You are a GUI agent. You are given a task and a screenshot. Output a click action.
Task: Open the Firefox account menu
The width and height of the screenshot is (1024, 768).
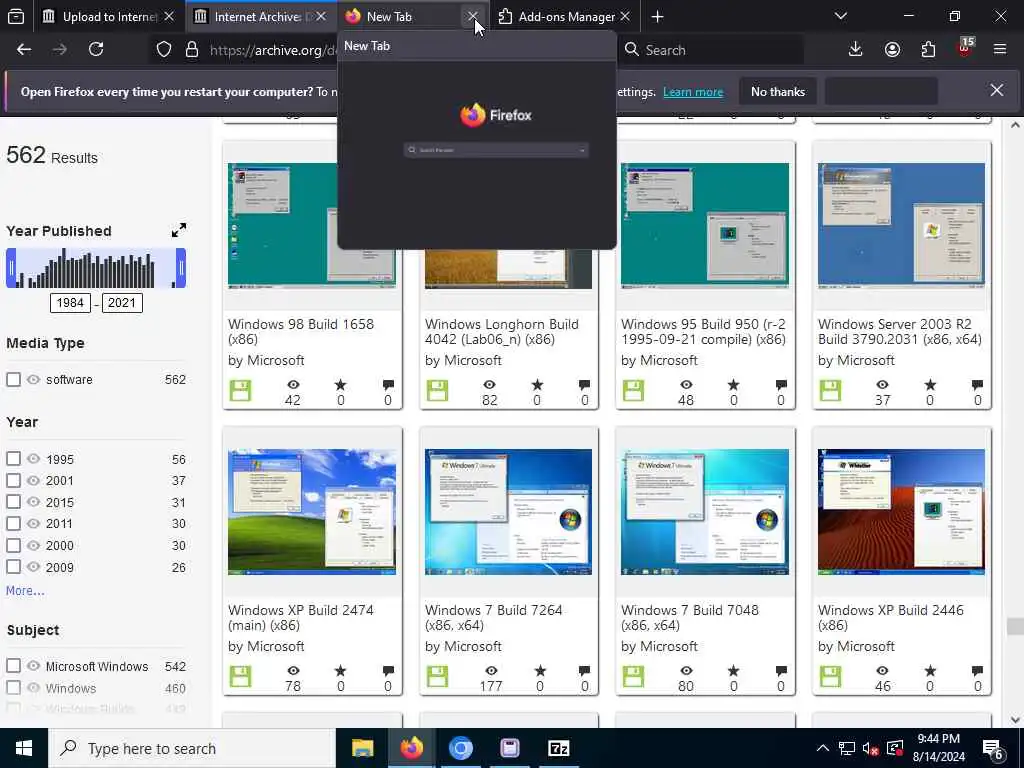[x=892, y=50]
